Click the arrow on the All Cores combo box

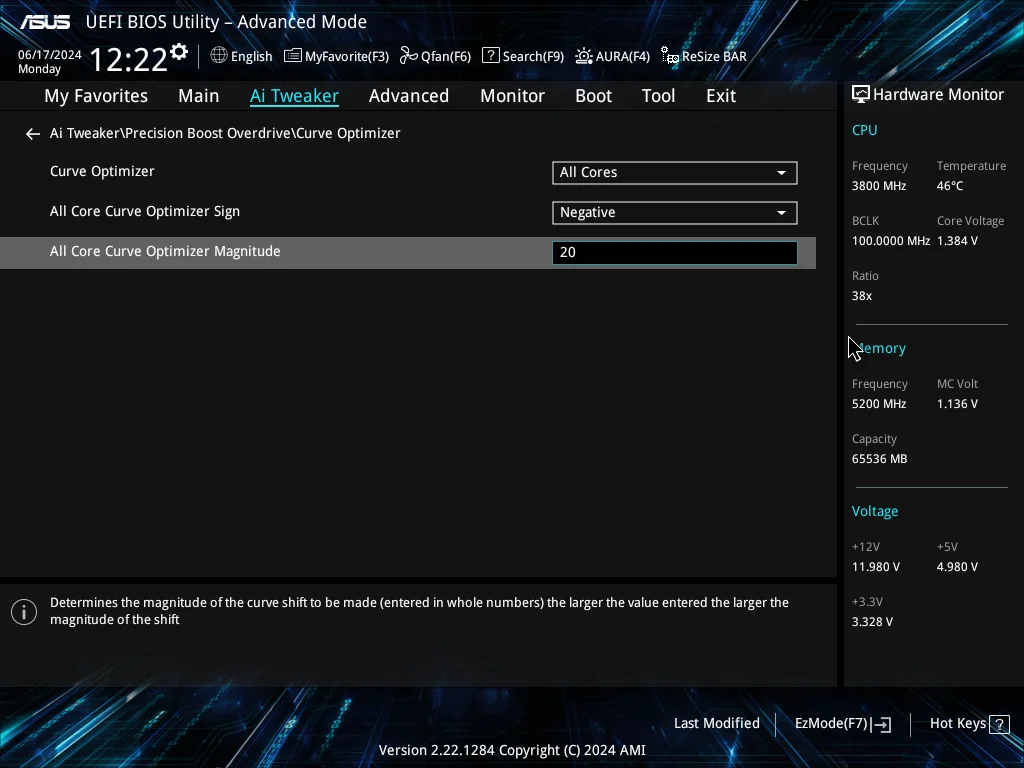click(781, 173)
